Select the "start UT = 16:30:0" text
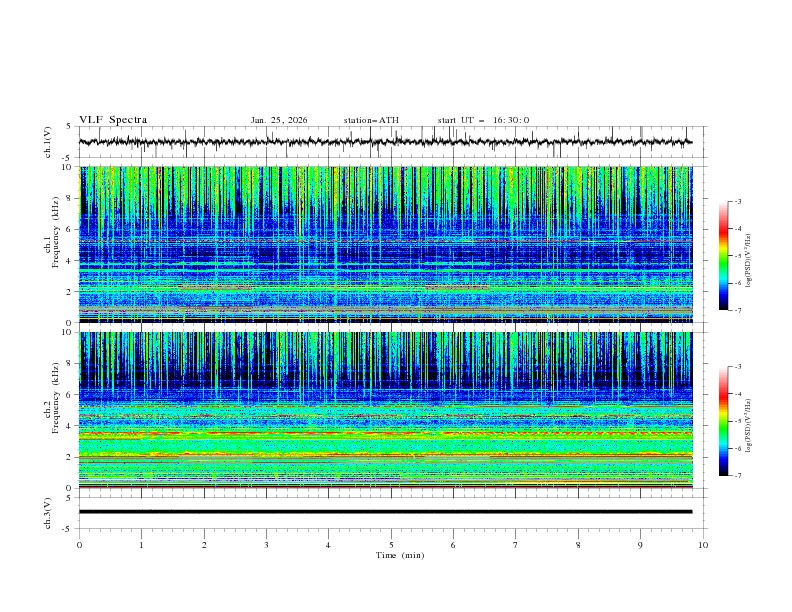The width and height of the screenshot is (792, 612). point(483,120)
